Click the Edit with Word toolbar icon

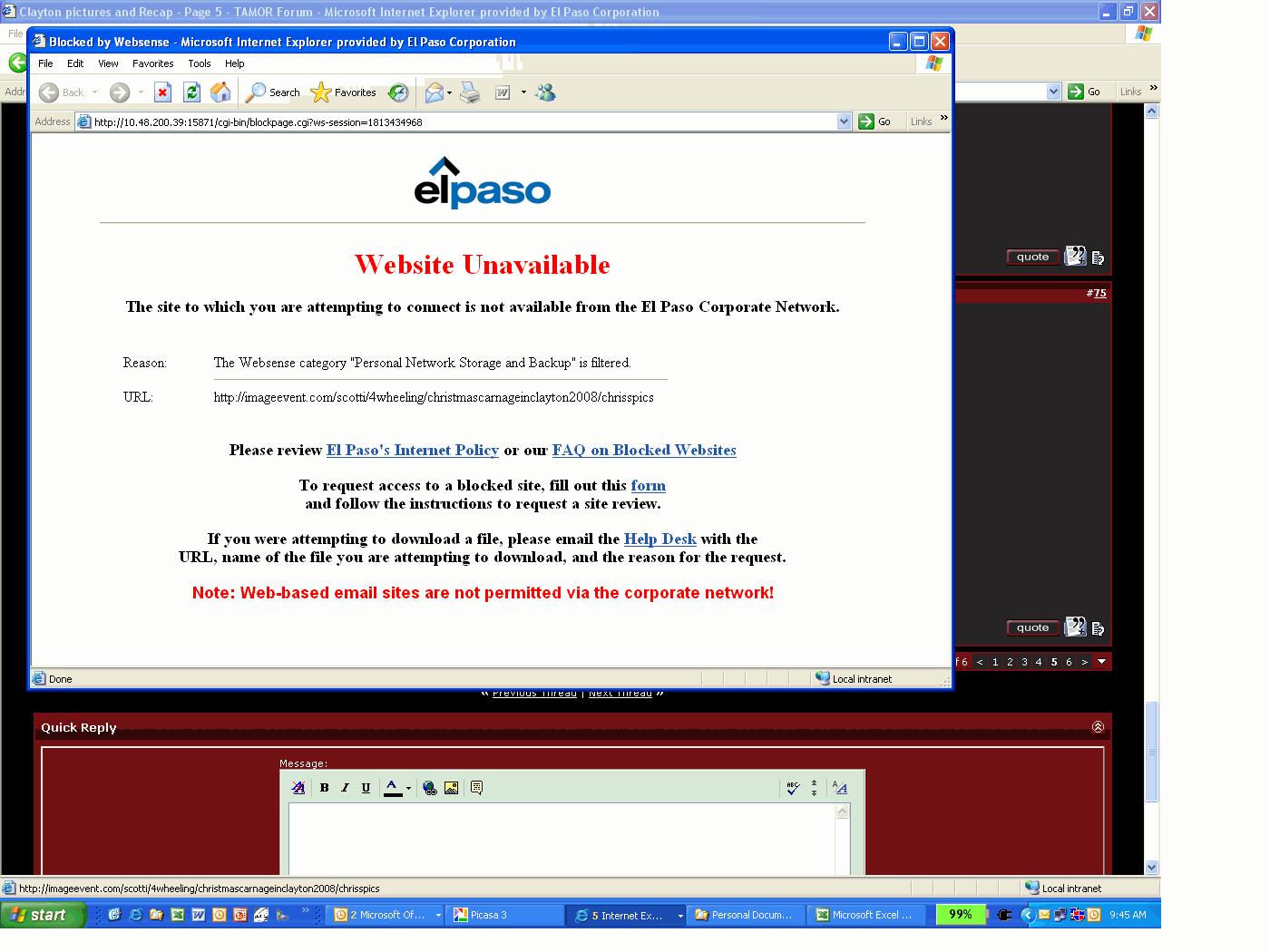pos(503,92)
